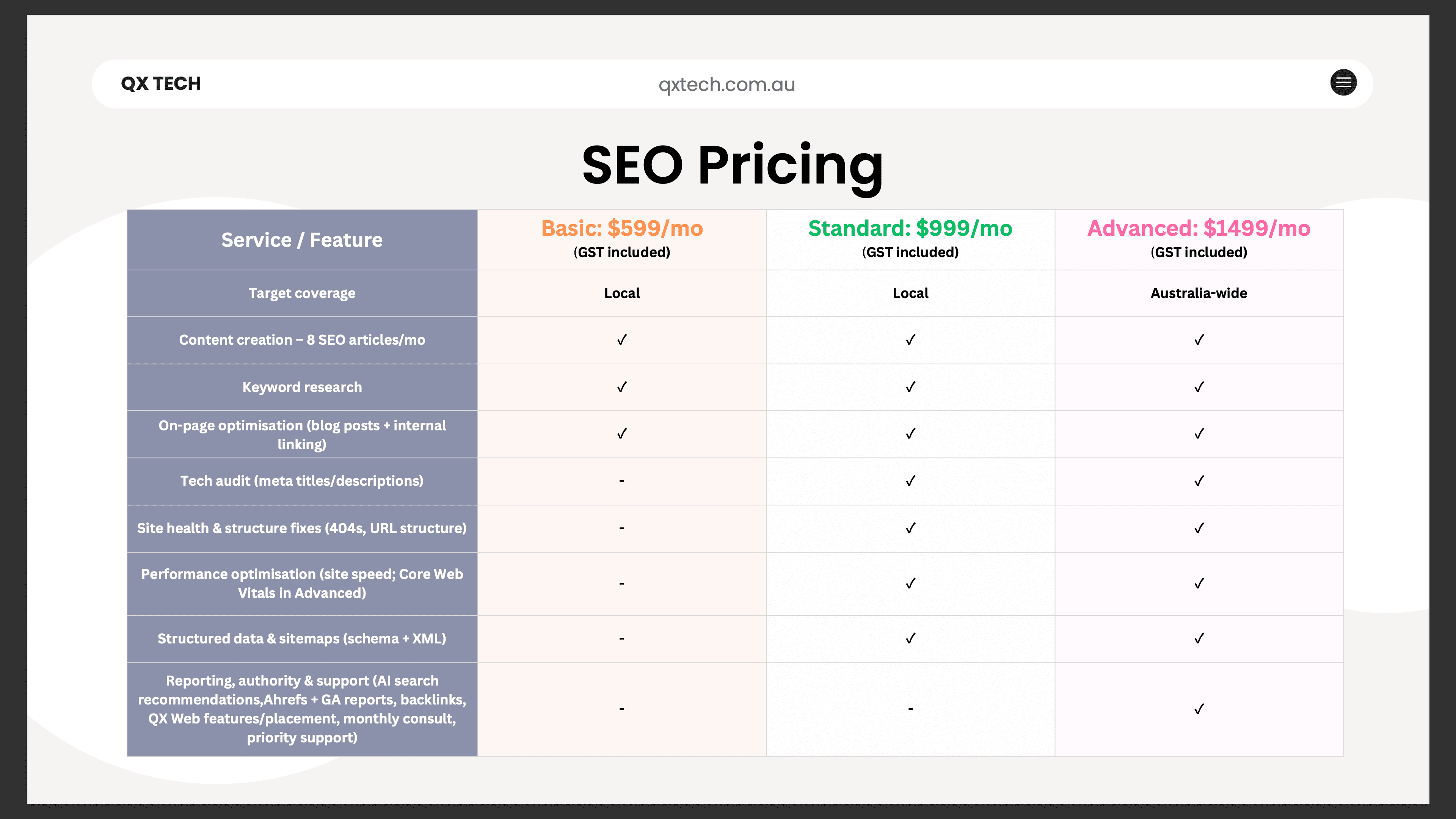The width and height of the screenshot is (1456, 819).
Task: Click Standard checkmark for Tech audit
Action: pyautogui.click(x=910, y=481)
